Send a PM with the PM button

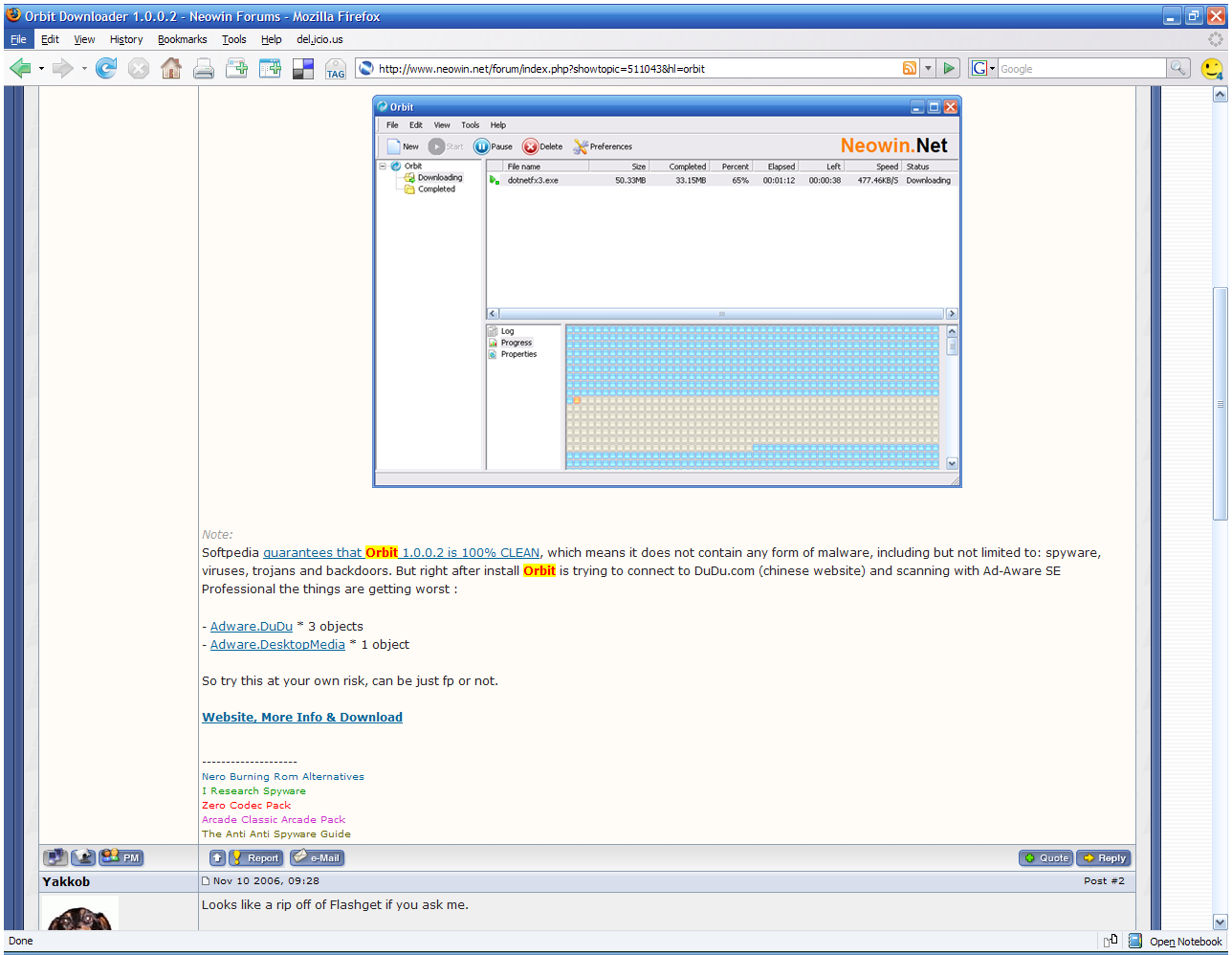(121, 857)
